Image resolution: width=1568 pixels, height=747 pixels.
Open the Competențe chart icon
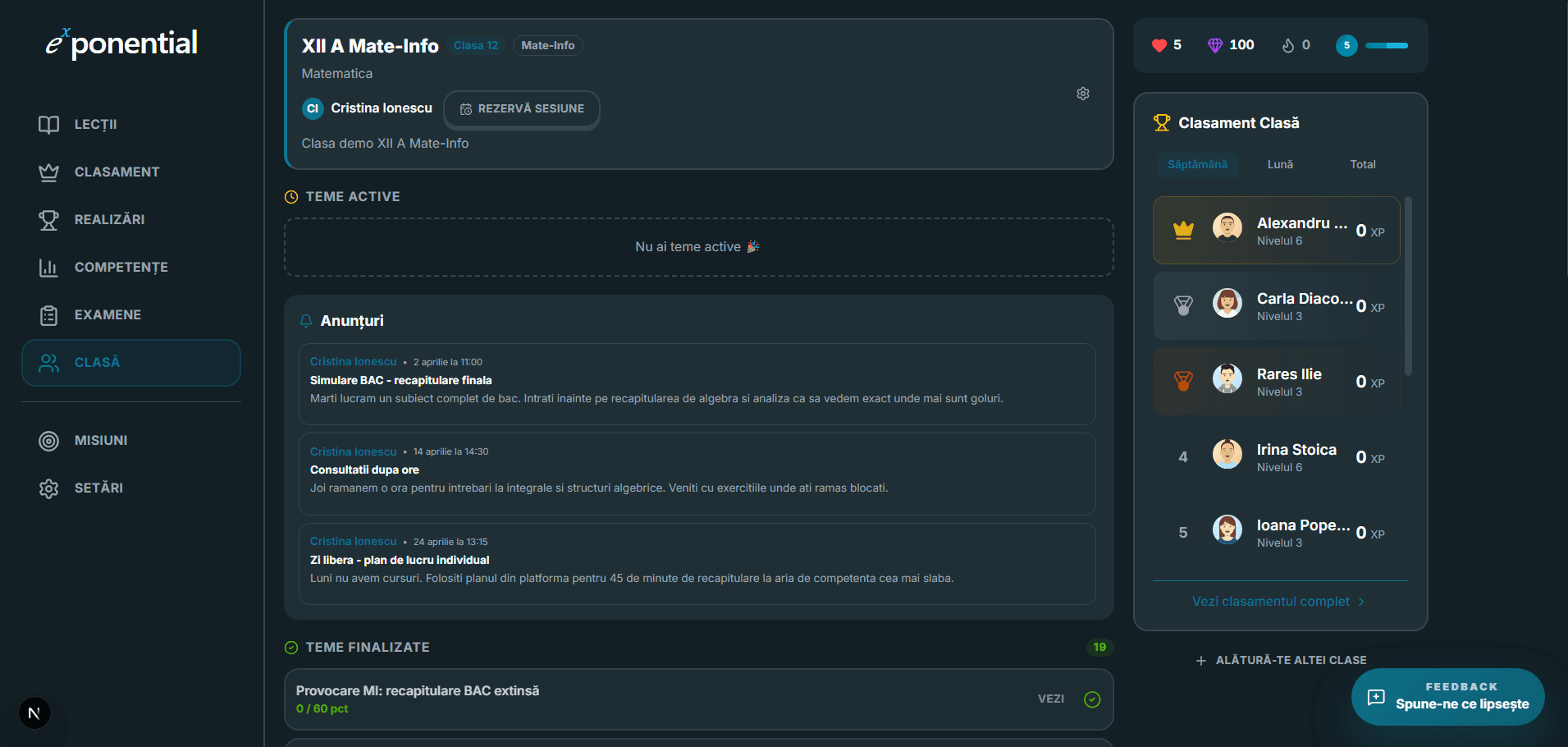point(49,268)
